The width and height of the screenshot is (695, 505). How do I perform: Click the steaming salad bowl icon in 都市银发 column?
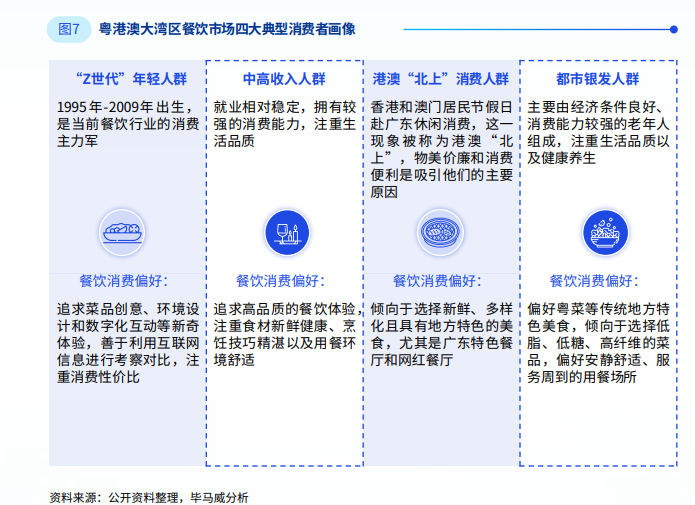598,233
